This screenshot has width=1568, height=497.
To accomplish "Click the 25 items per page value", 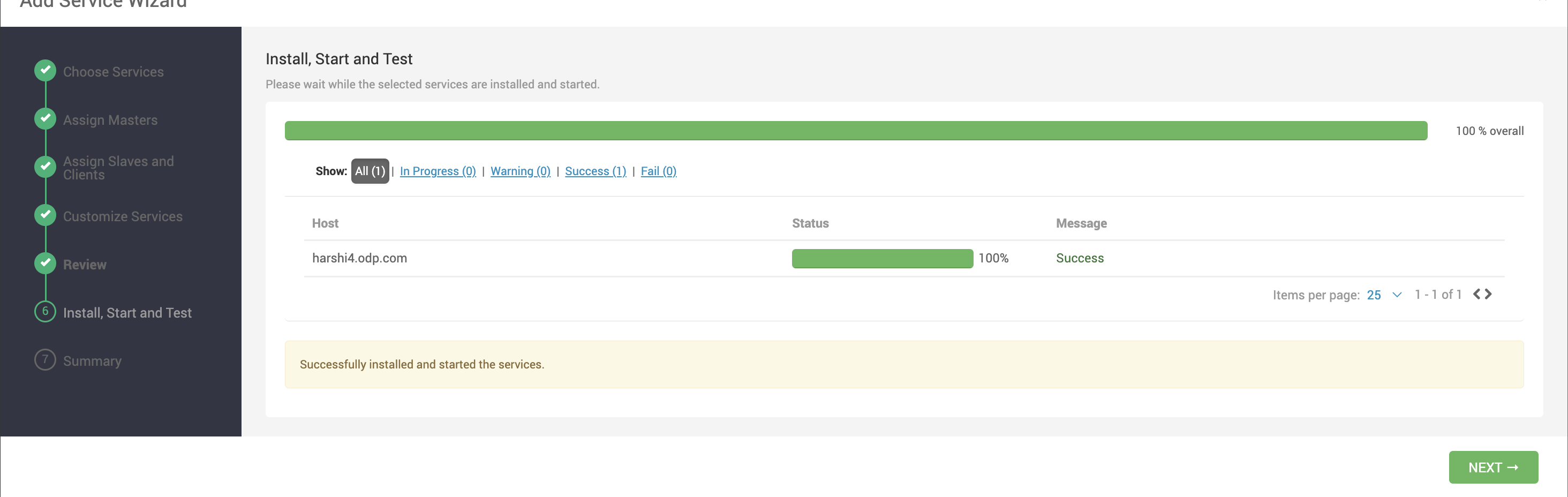I will [1374, 295].
